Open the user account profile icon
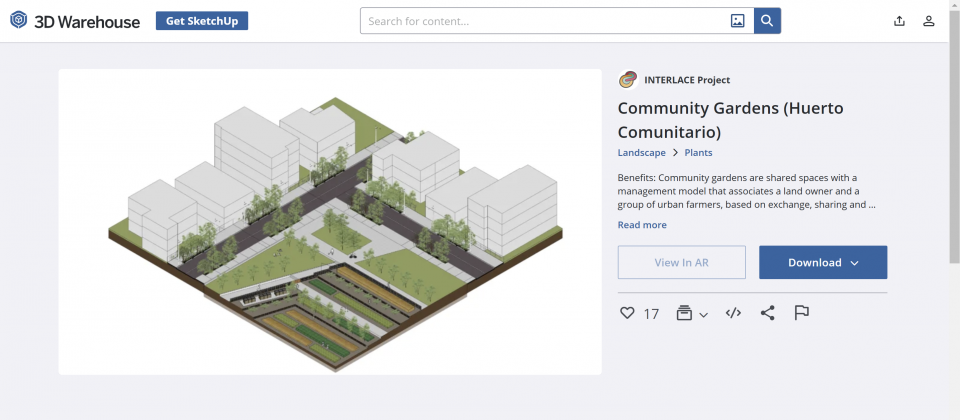This screenshot has width=960, height=420. [x=929, y=21]
